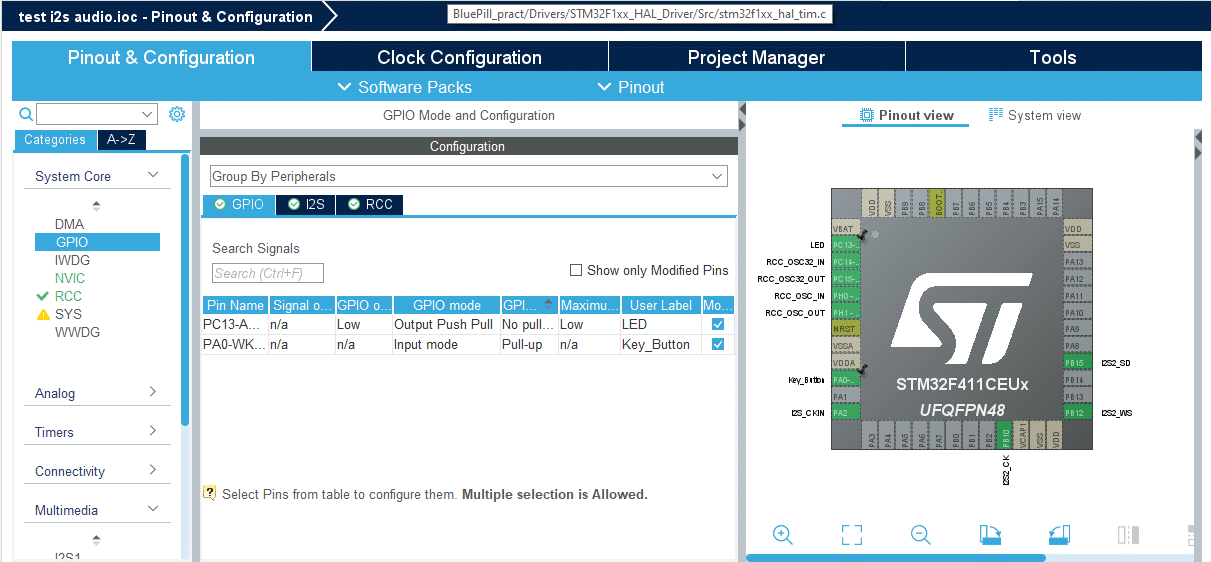Open the Tools tab
This screenshot has width=1211, height=562.
coord(1053,57)
